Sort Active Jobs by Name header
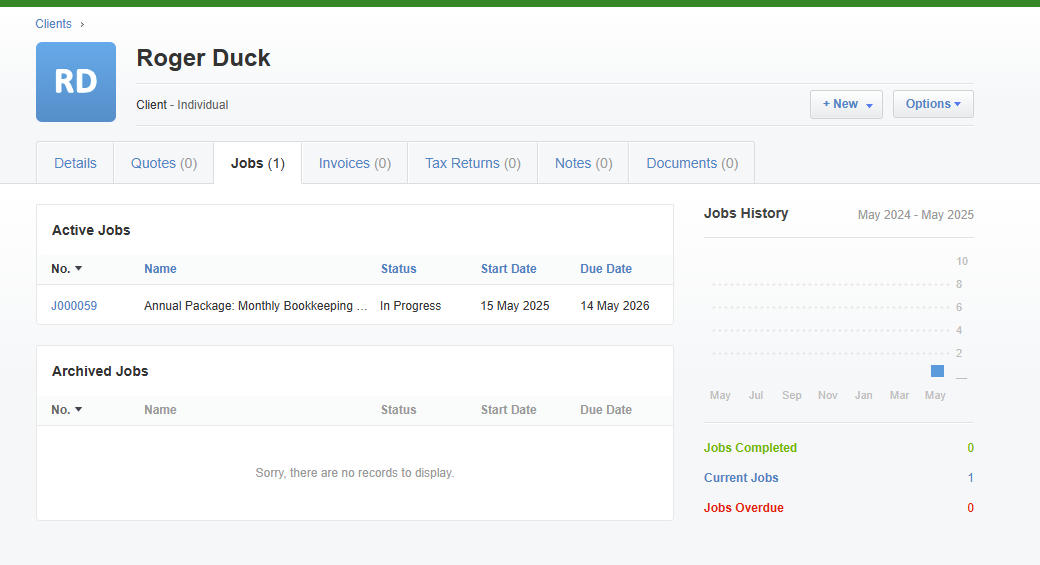This screenshot has height=565, width=1040. tap(160, 269)
